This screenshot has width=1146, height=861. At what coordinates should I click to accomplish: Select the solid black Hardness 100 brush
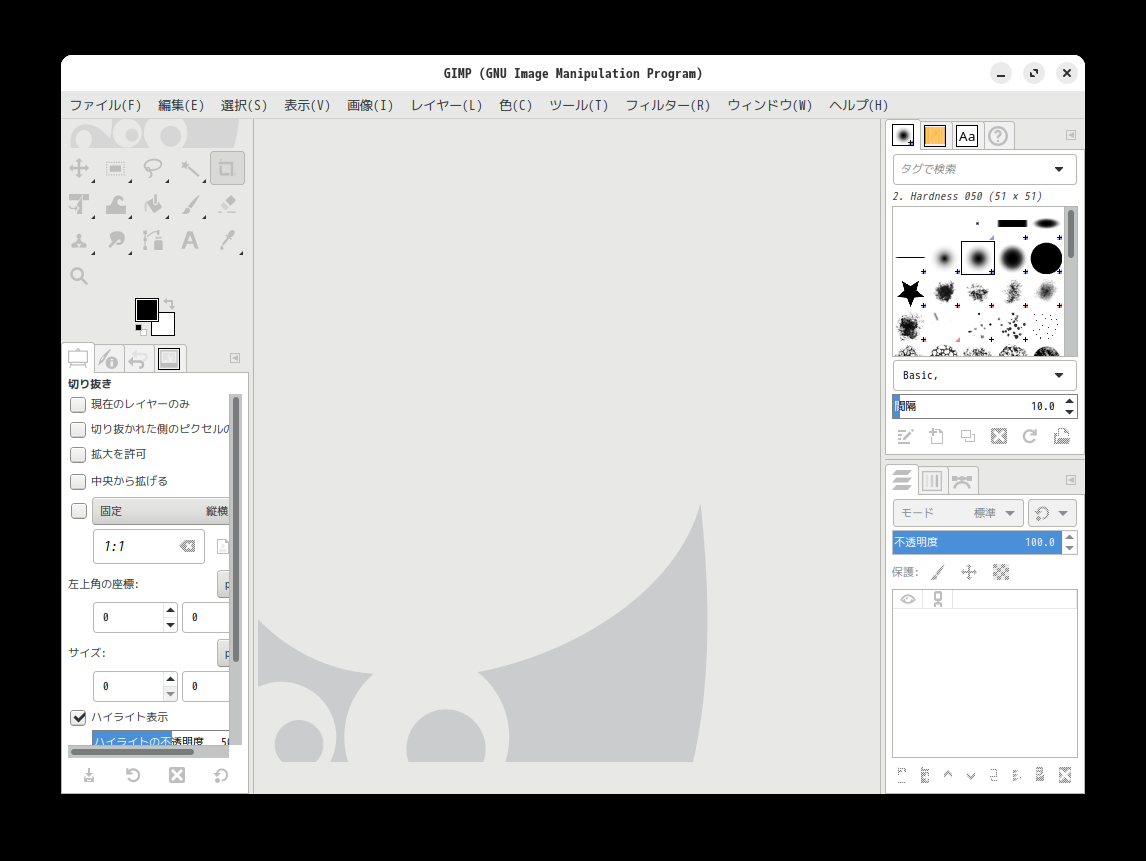[x=1046, y=258]
